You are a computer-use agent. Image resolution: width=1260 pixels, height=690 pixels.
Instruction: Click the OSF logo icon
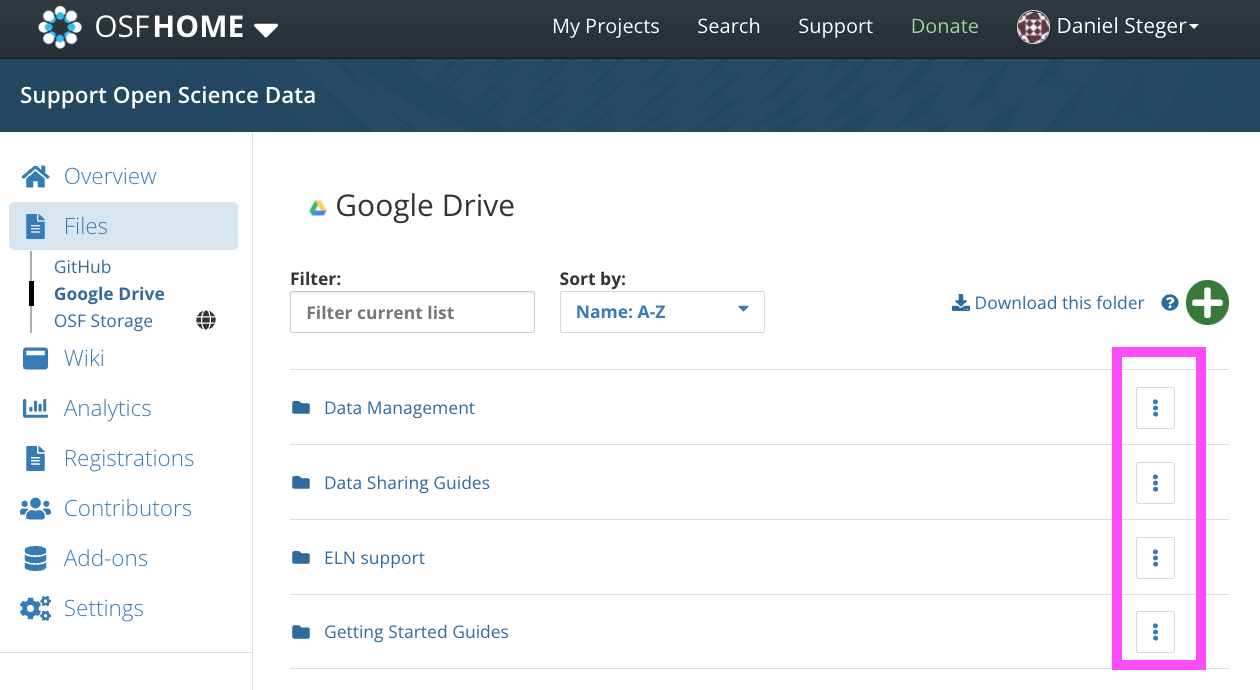point(60,27)
